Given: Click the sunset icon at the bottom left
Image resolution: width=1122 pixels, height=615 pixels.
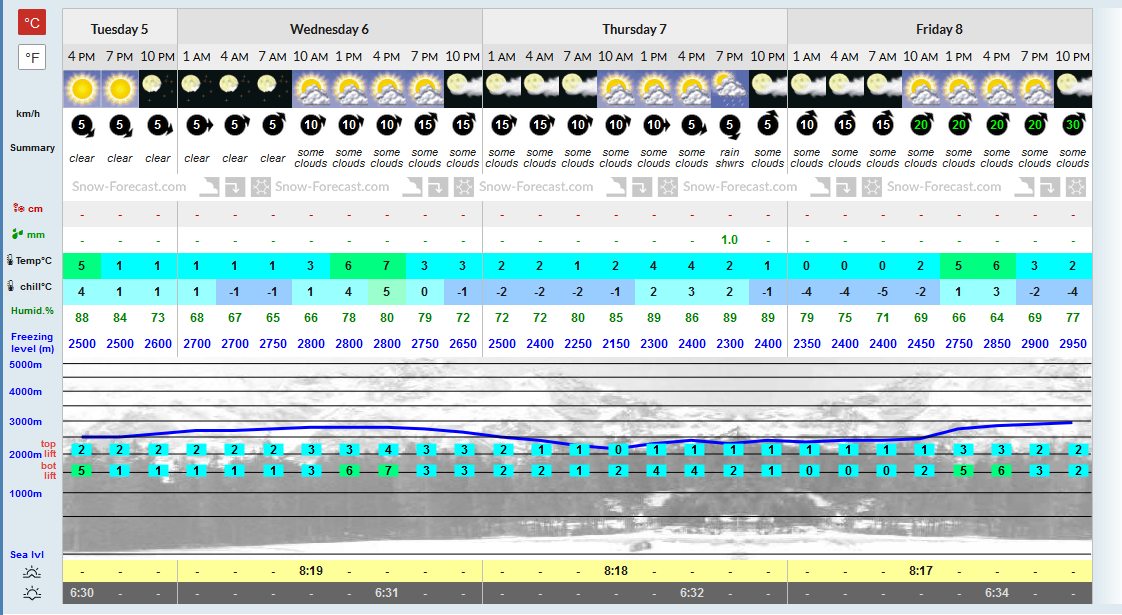Looking at the screenshot, I should [31, 593].
